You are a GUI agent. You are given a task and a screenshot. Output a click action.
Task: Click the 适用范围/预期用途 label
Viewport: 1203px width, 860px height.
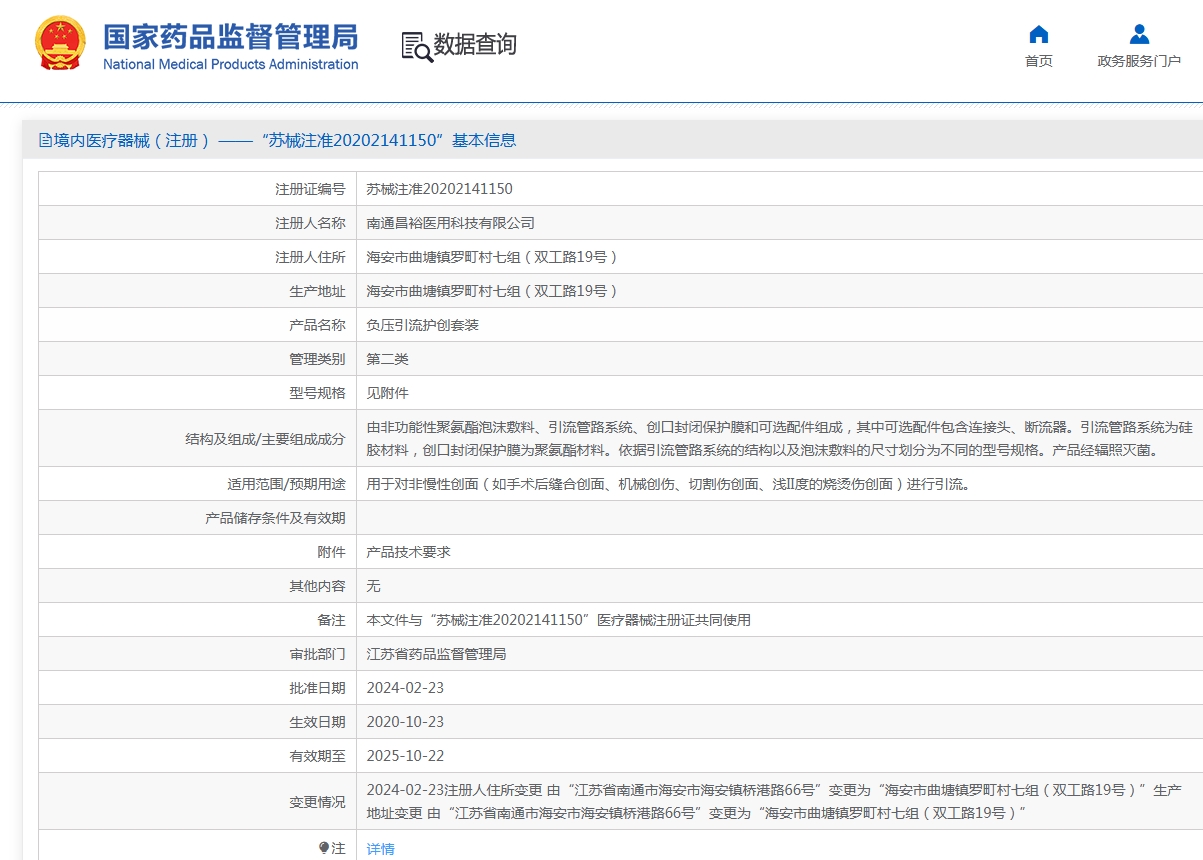click(286, 484)
